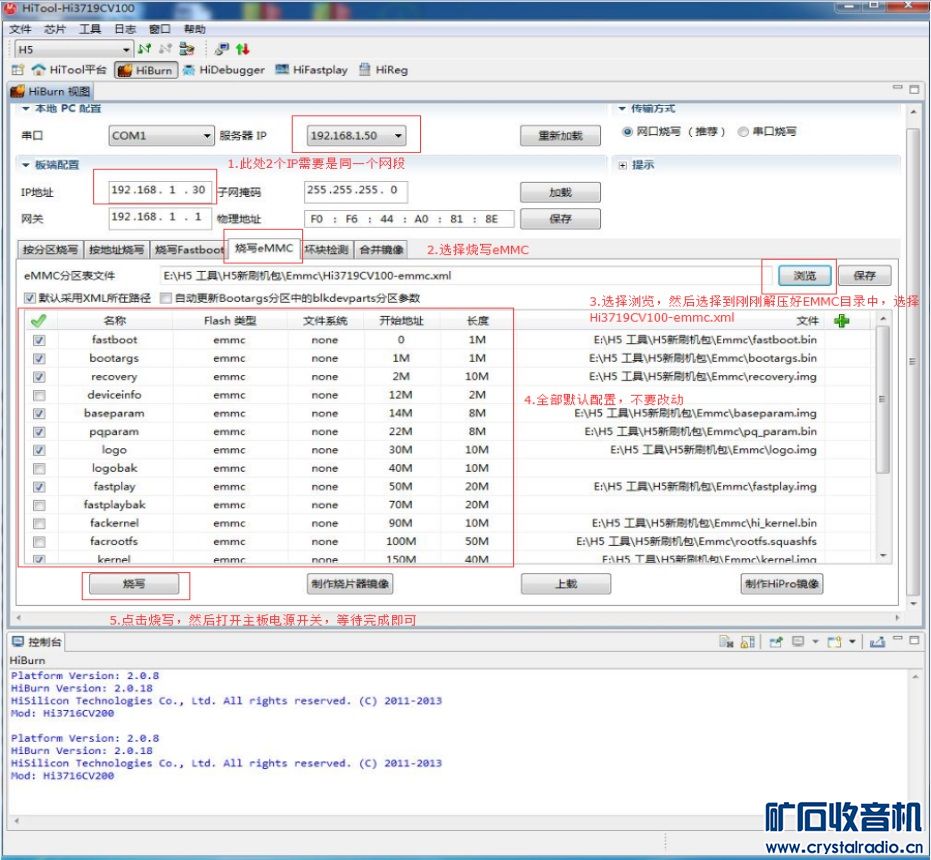Image resolution: width=931 pixels, height=860 pixels.
Task: Open the 工具 menu
Action: click(90, 29)
